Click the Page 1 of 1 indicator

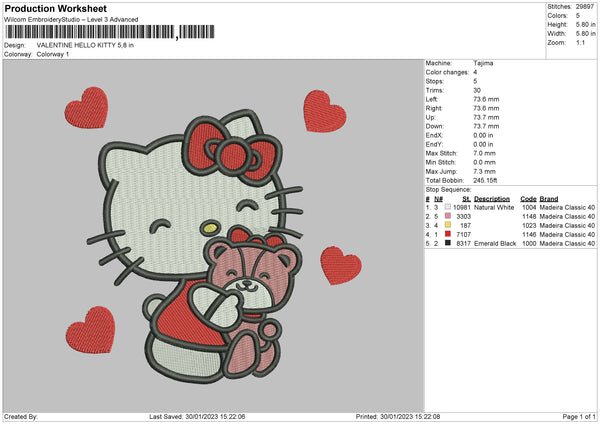pos(579,417)
